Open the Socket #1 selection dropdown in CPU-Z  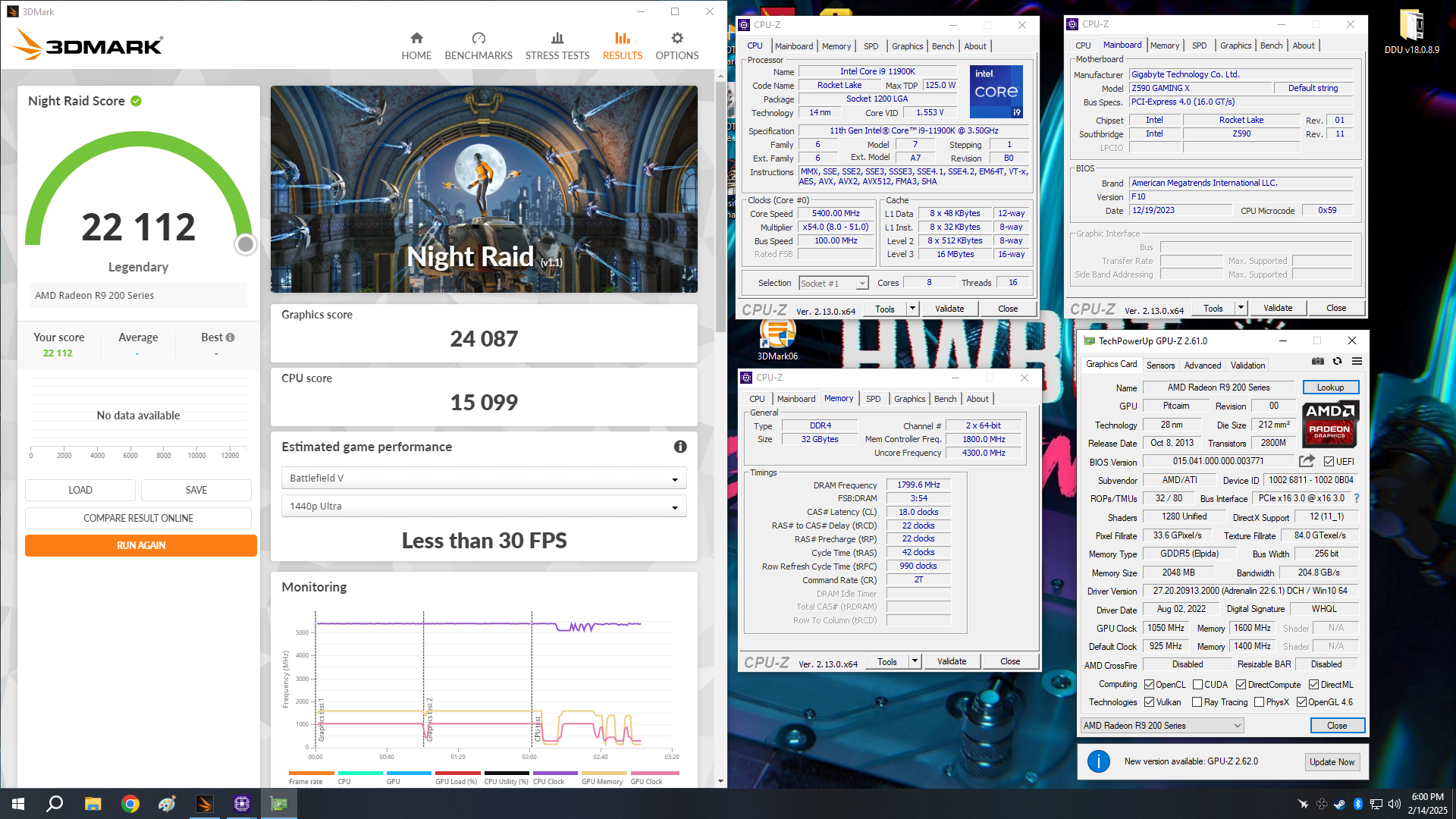(833, 283)
